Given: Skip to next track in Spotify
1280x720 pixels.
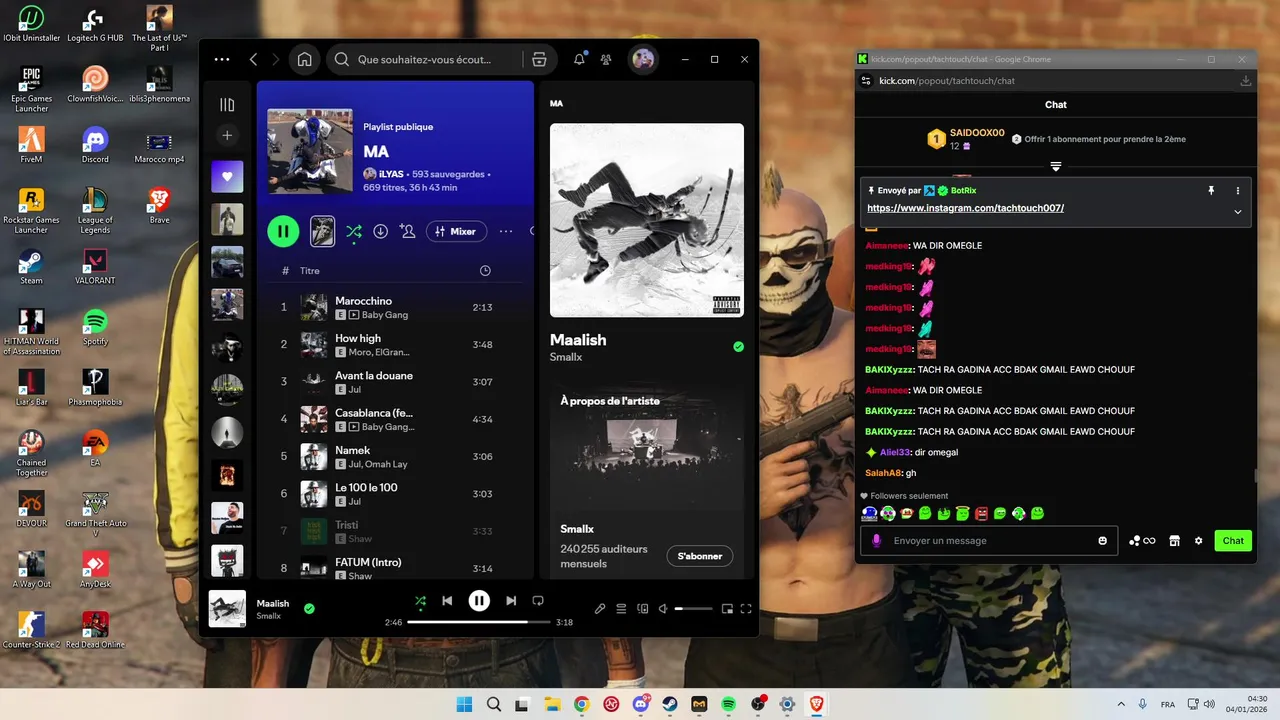Looking at the screenshot, I should click(x=511, y=601).
